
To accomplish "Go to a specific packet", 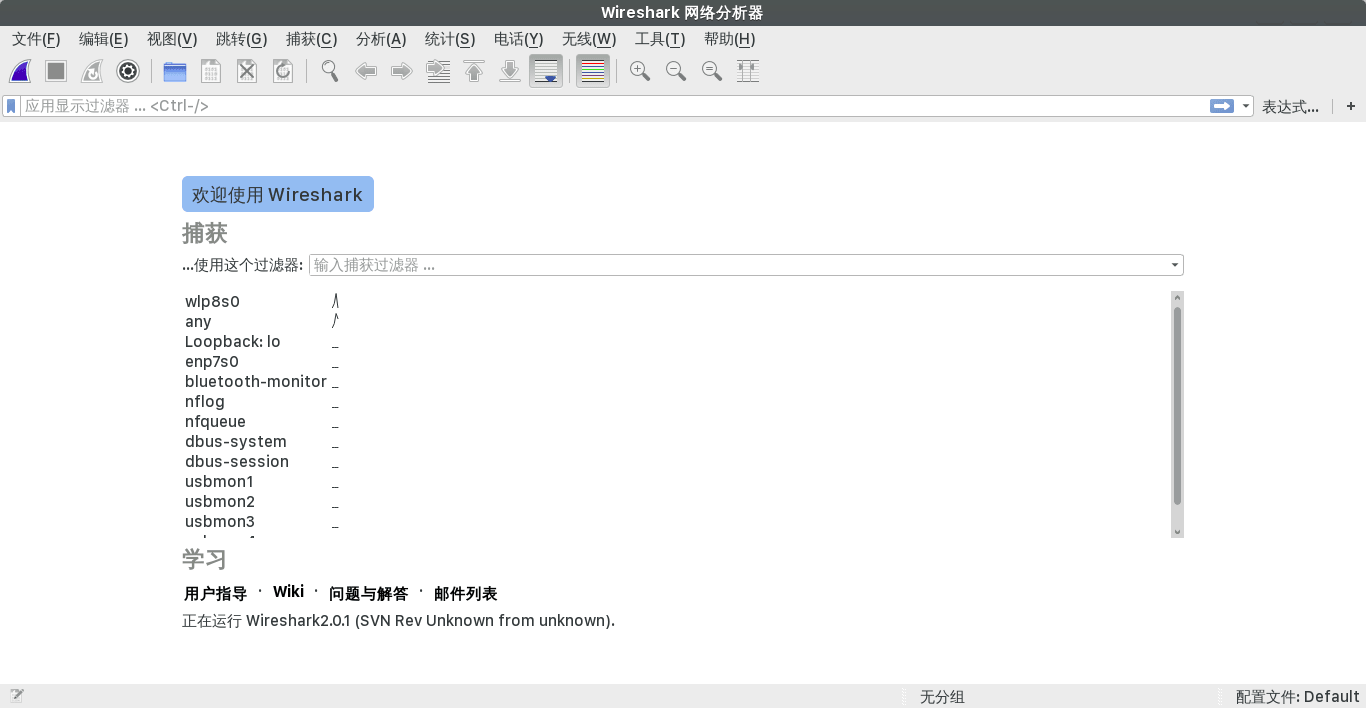I will pyautogui.click(x=438, y=71).
